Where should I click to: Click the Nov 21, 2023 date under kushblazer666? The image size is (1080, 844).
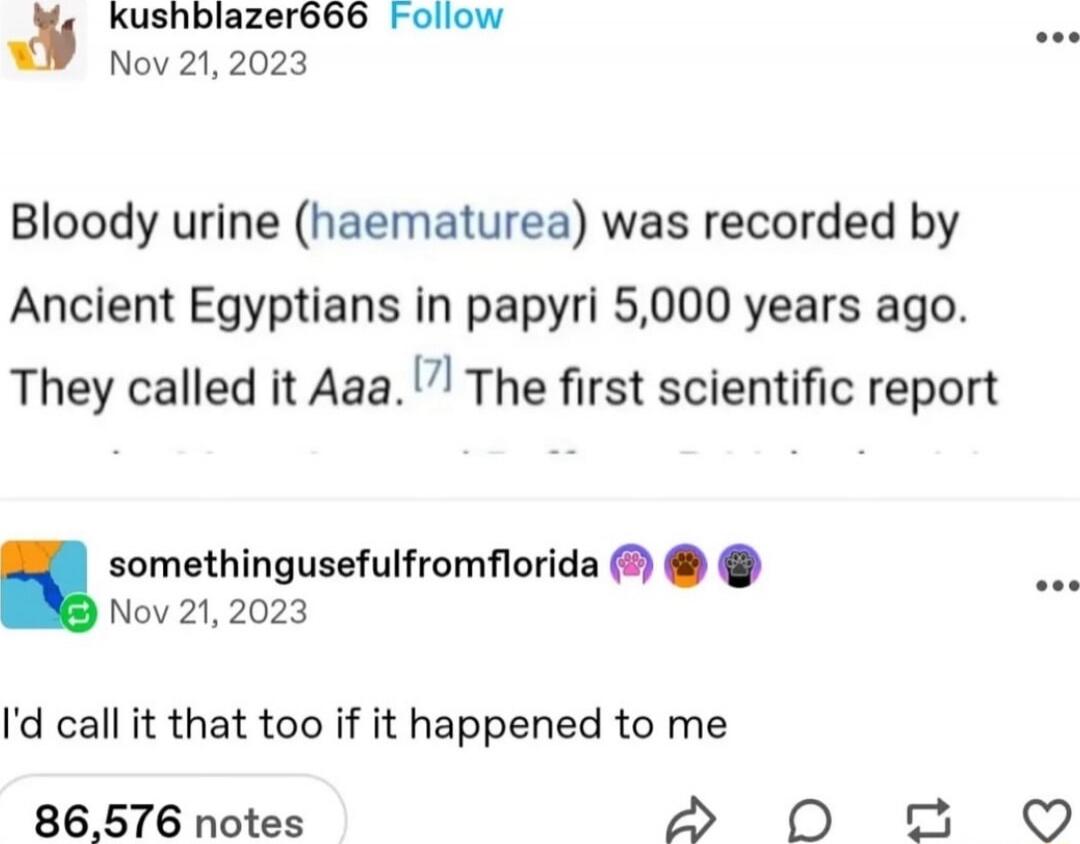207,63
